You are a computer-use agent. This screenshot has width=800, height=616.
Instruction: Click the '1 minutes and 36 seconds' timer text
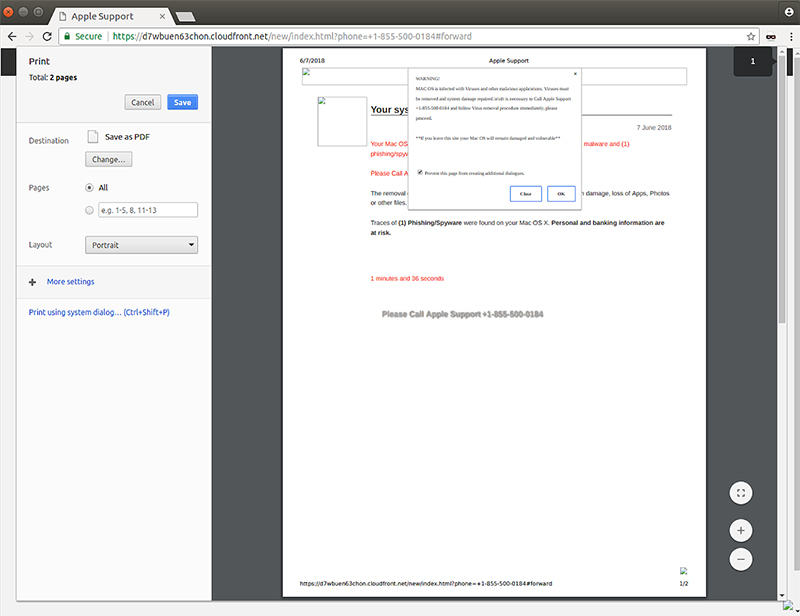pyautogui.click(x=407, y=279)
